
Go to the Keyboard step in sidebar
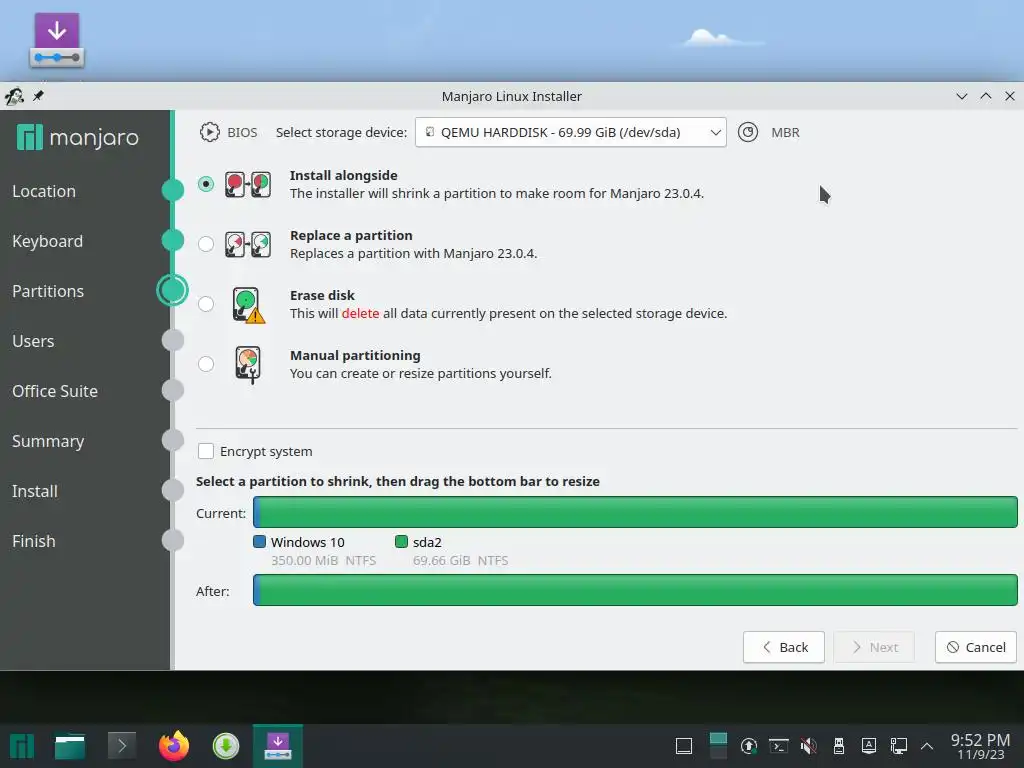click(x=47, y=241)
